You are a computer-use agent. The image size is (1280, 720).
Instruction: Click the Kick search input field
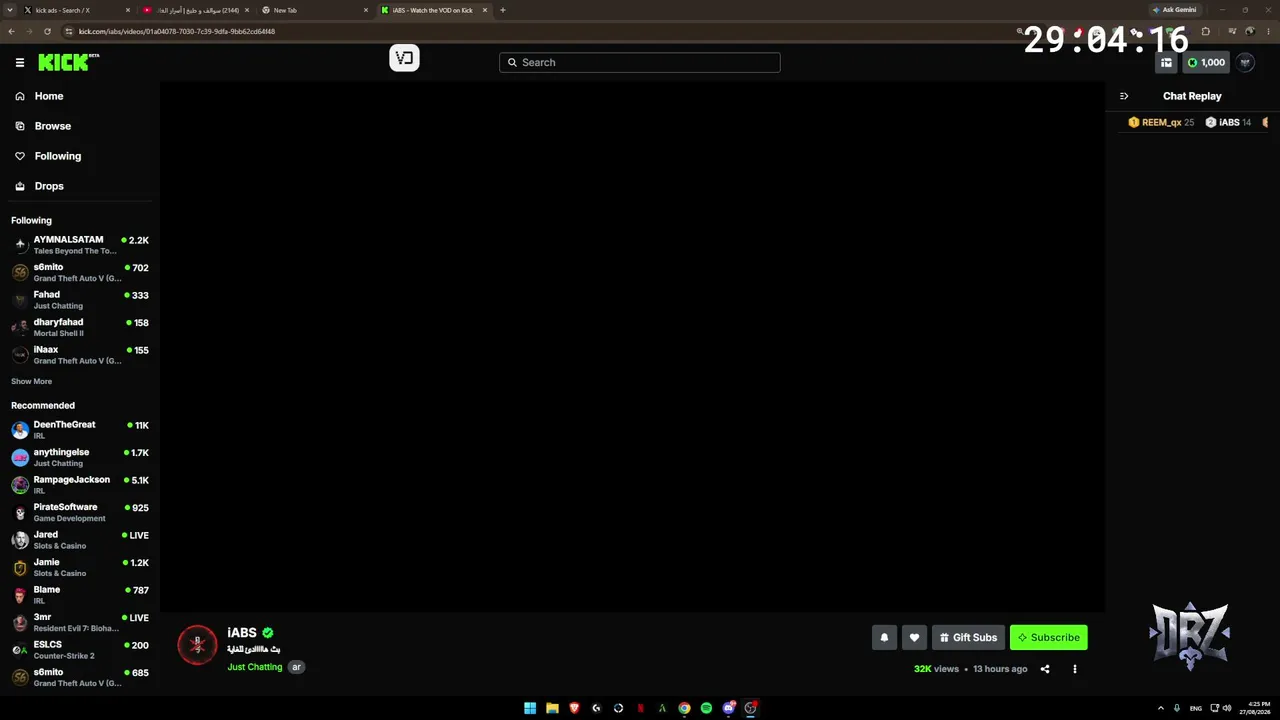point(640,62)
